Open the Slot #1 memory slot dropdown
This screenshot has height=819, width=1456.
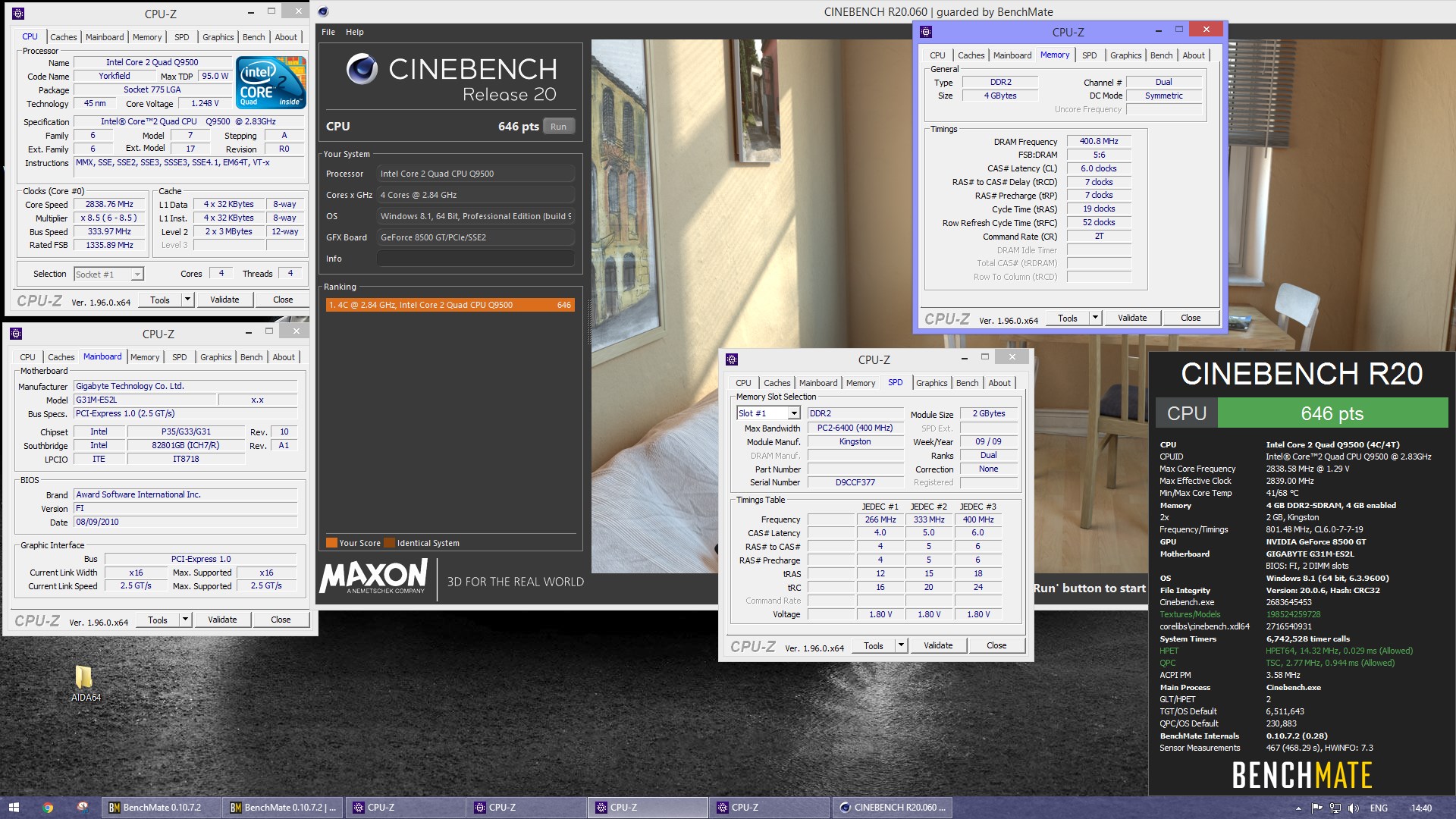click(x=768, y=413)
